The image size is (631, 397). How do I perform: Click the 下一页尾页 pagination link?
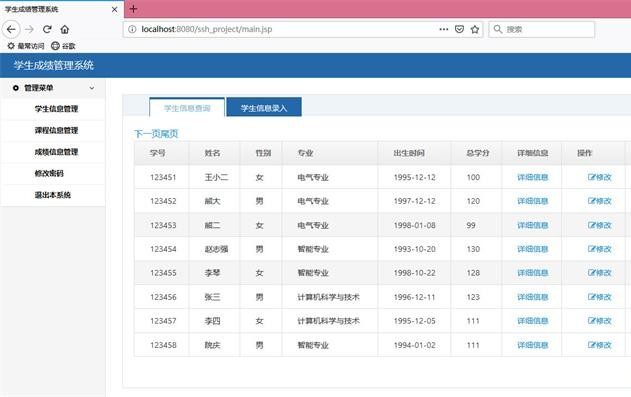[156, 134]
